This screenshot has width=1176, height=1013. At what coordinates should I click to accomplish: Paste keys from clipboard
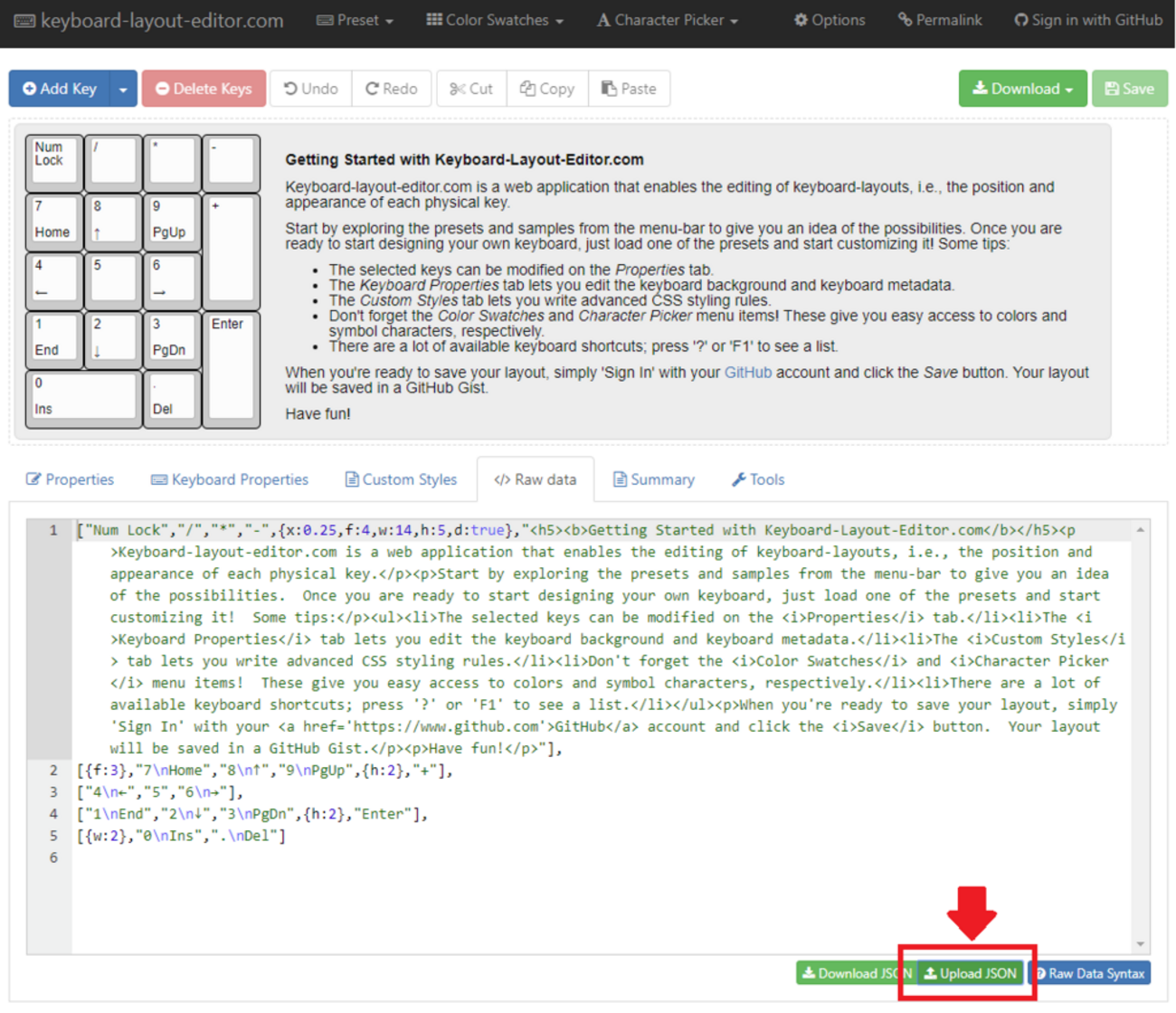629,89
